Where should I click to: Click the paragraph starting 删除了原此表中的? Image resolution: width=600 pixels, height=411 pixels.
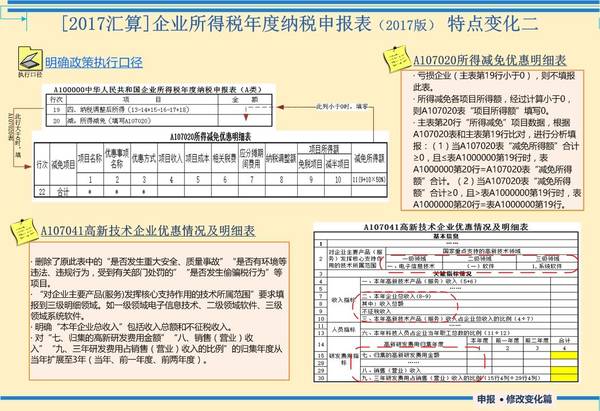(158, 272)
